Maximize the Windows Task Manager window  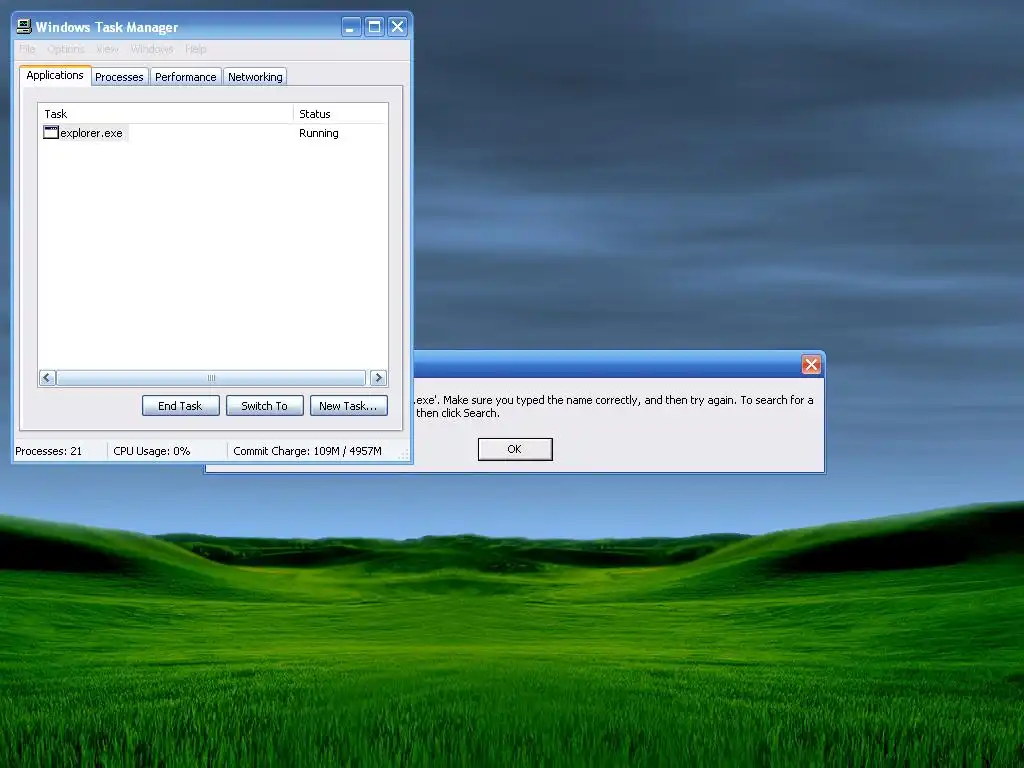[374, 27]
